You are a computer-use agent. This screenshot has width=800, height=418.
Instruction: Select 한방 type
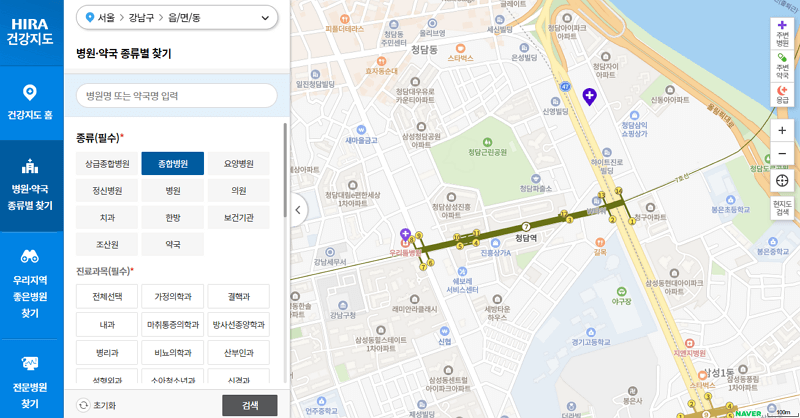pos(172,217)
